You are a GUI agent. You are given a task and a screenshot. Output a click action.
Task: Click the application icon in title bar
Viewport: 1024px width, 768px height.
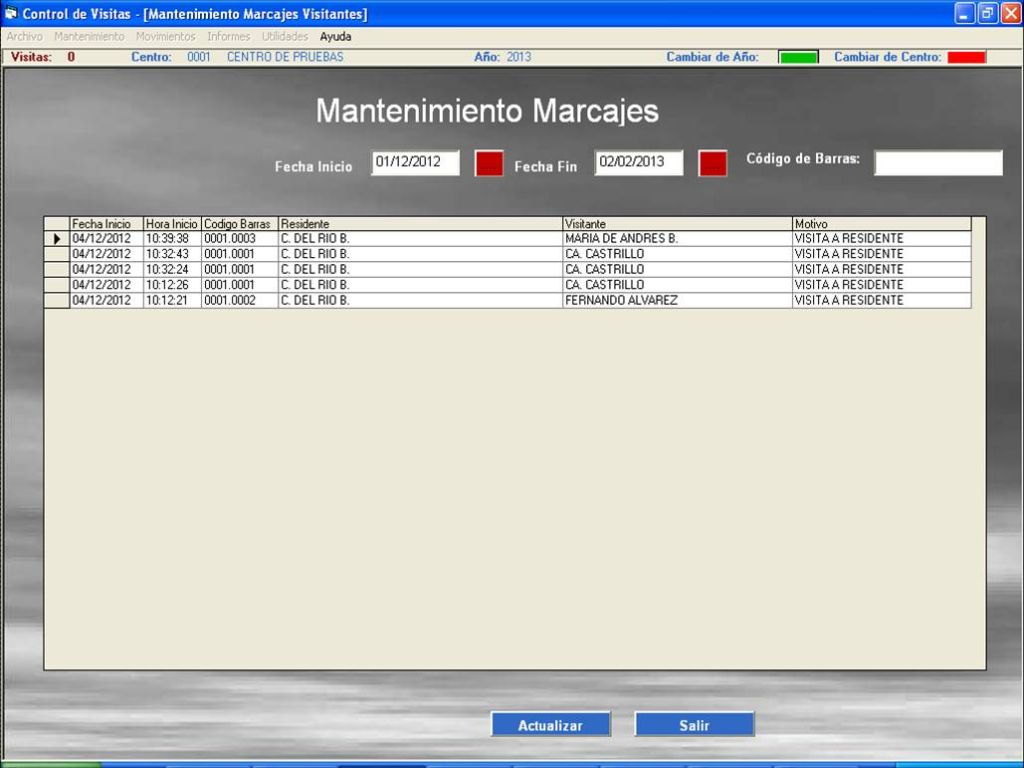coord(11,13)
